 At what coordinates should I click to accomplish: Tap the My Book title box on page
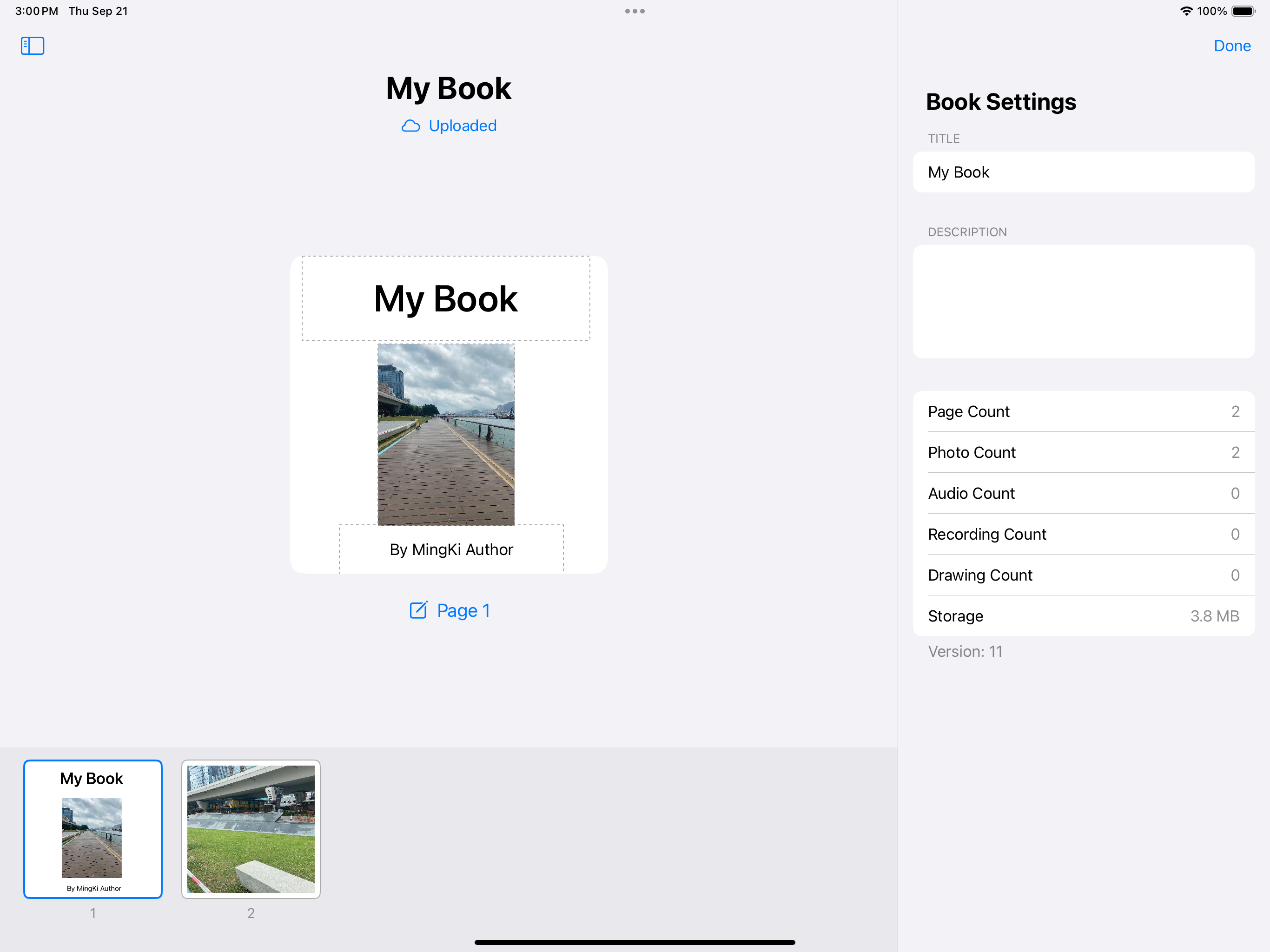click(x=446, y=298)
